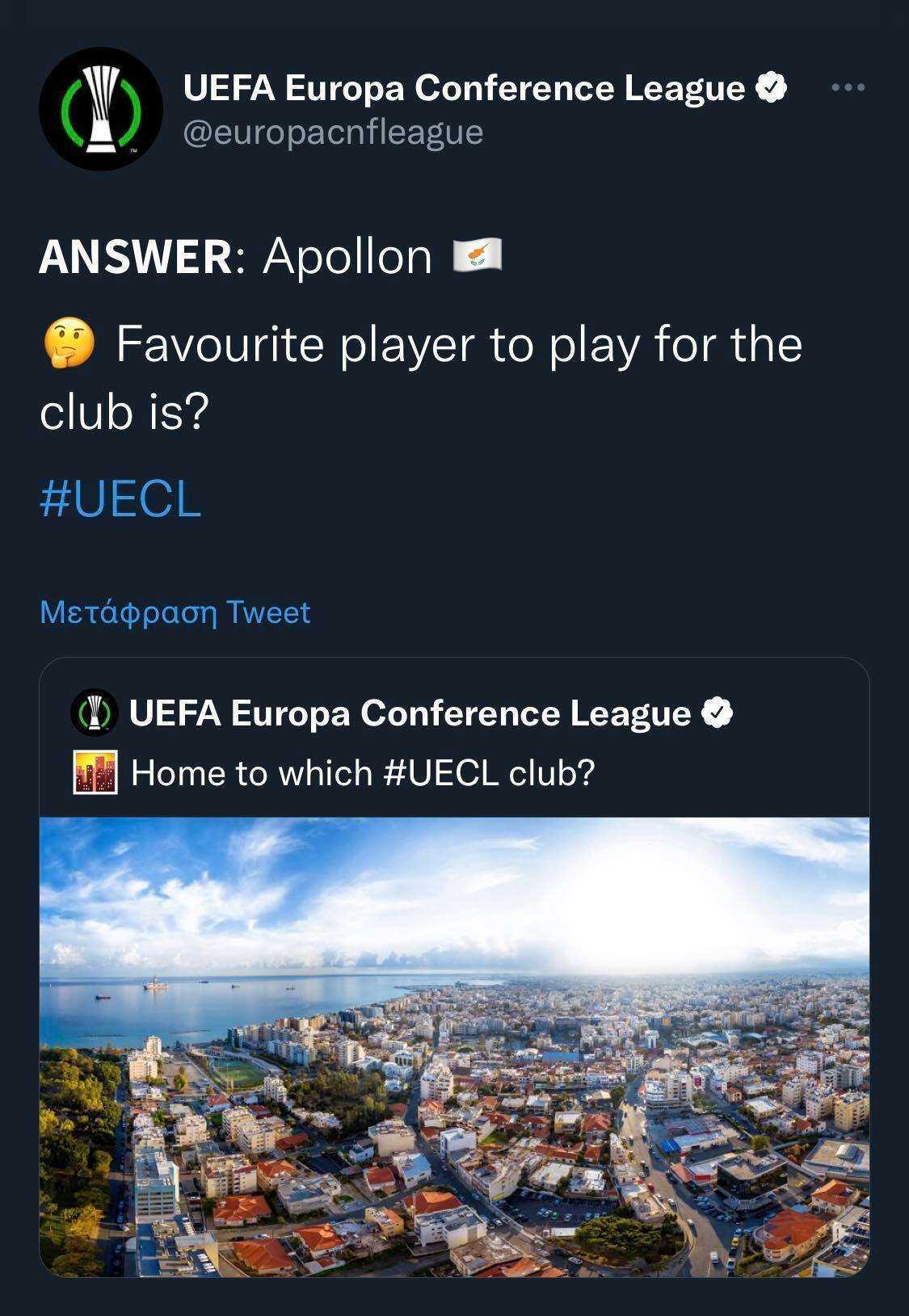The width and height of the screenshot is (909, 1316).
Task: Click the 'Home to which #UECL club?' text
Action: 363,773
